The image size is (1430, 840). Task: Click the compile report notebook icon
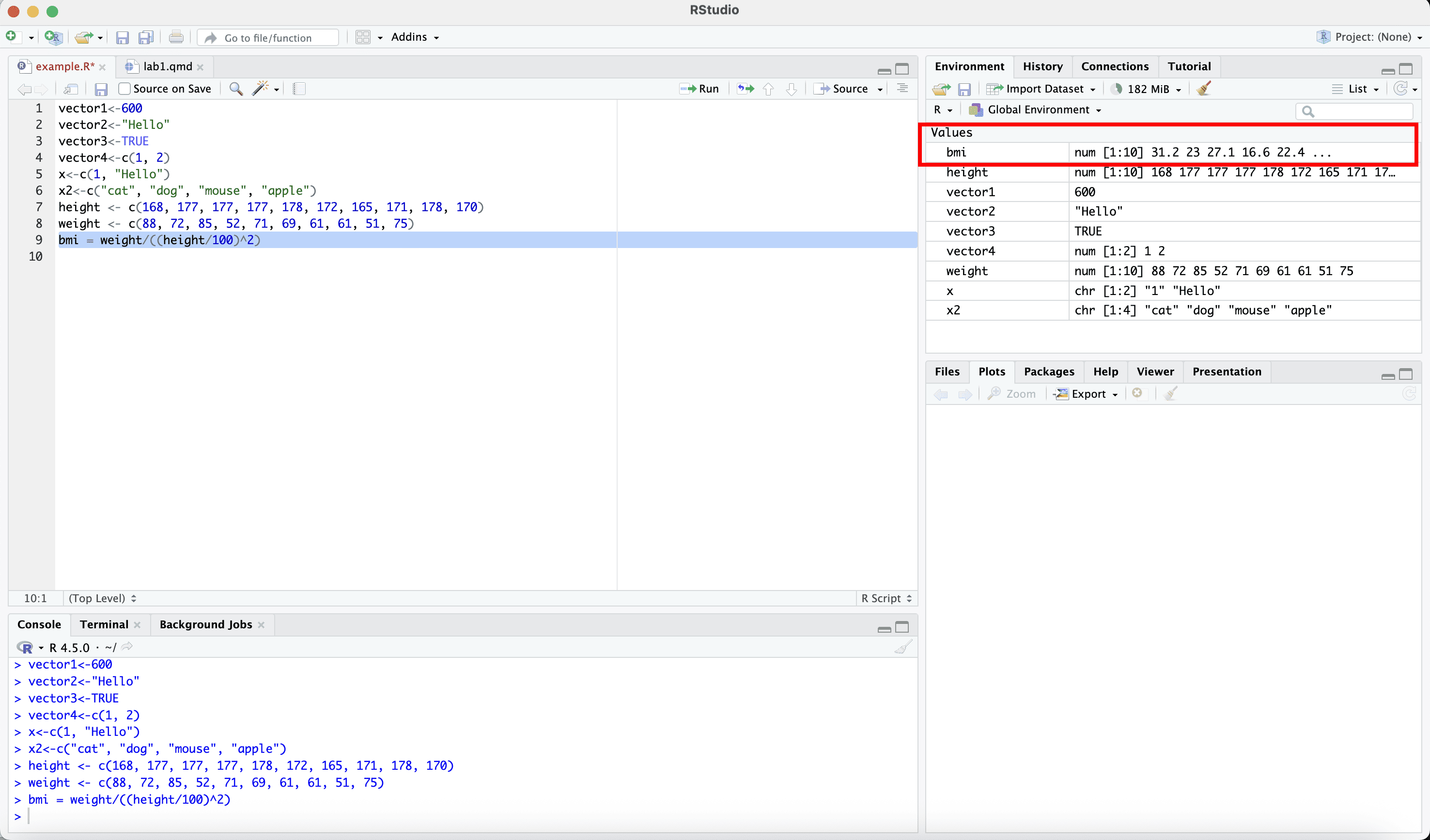(299, 89)
